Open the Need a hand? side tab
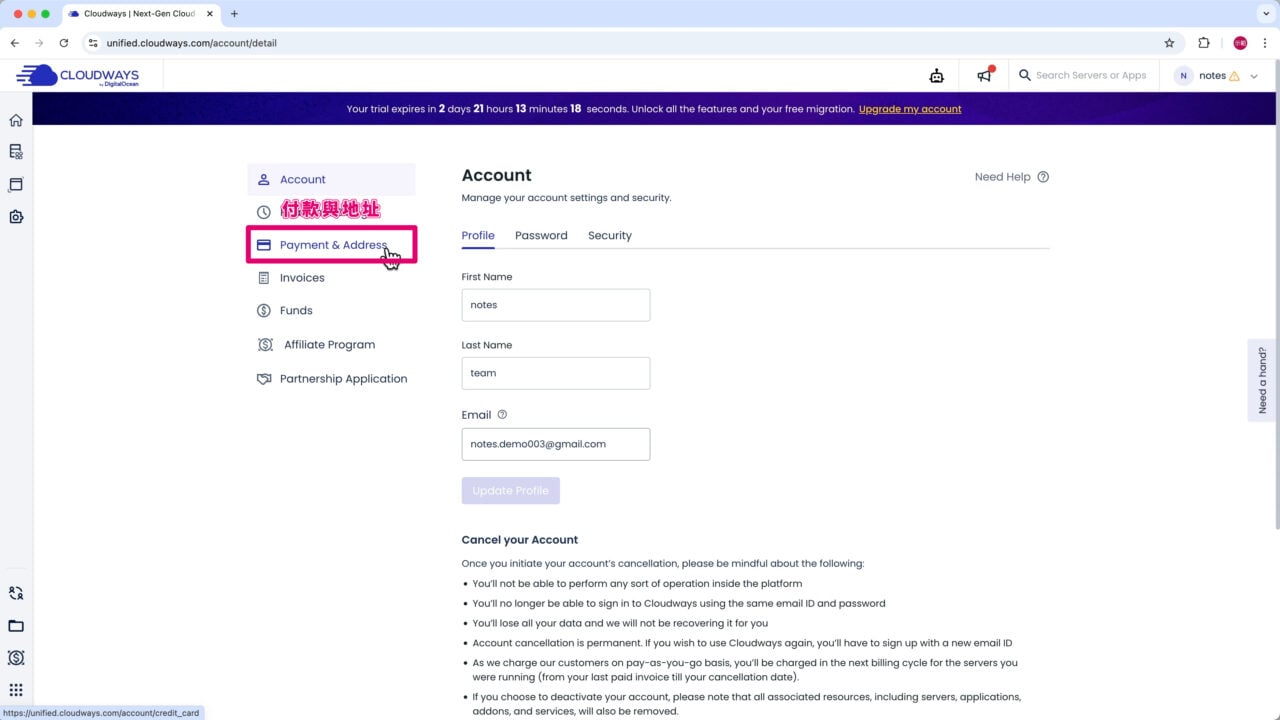This screenshot has height=720, width=1280. coord(1262,380)
